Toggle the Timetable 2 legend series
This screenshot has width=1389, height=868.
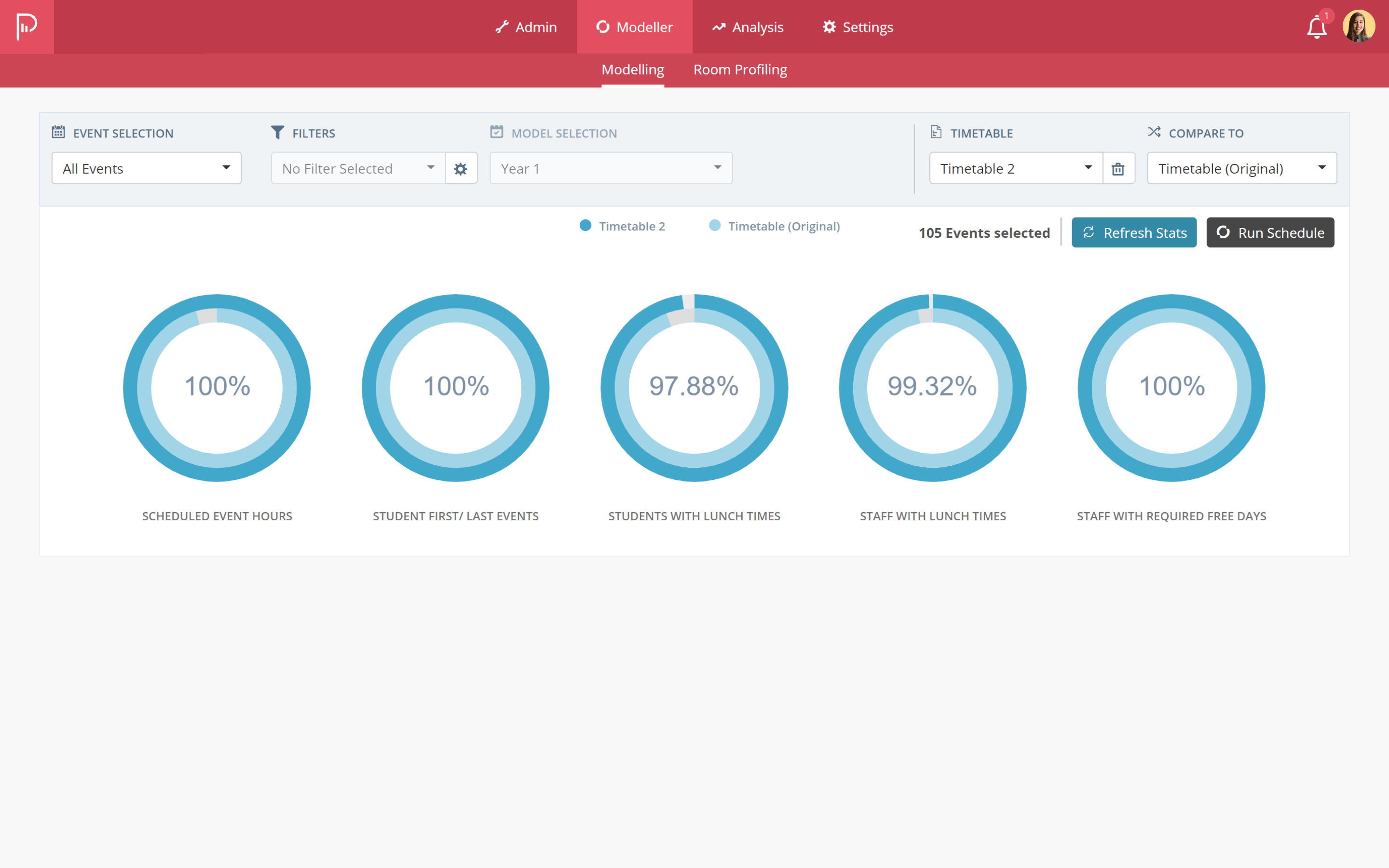(x=623, y=226)
